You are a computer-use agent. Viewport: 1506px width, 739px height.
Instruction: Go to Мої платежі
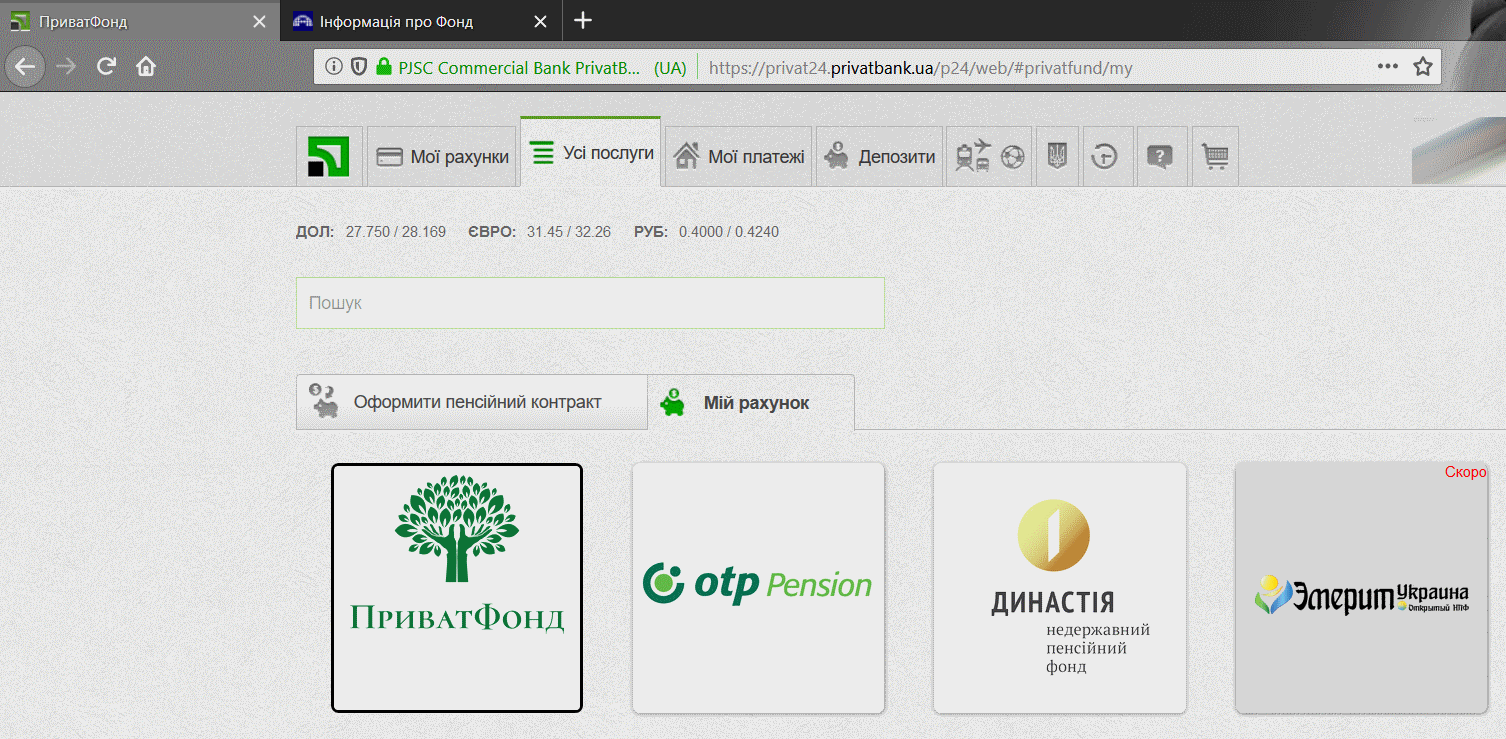[x=739, y=156]
